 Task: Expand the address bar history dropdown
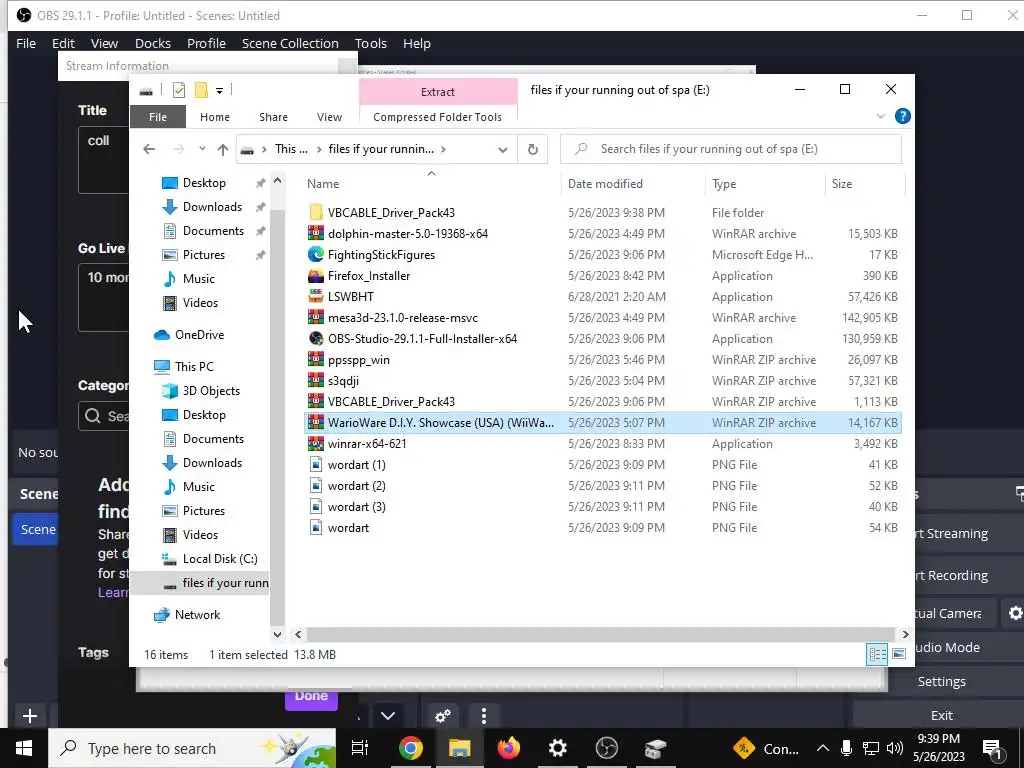click(502, 150)
